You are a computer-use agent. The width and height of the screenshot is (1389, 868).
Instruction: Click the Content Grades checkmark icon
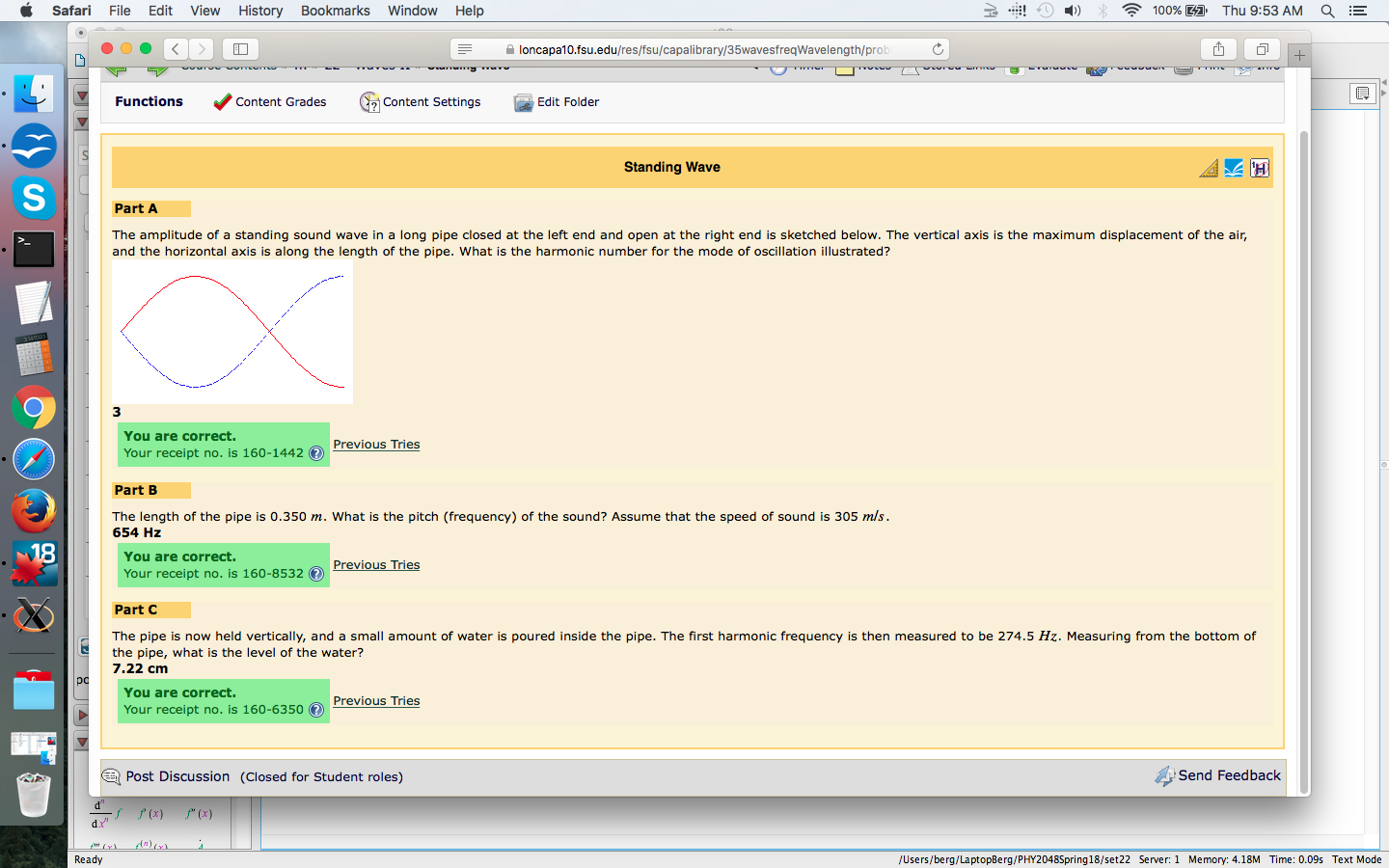point(223,101)
